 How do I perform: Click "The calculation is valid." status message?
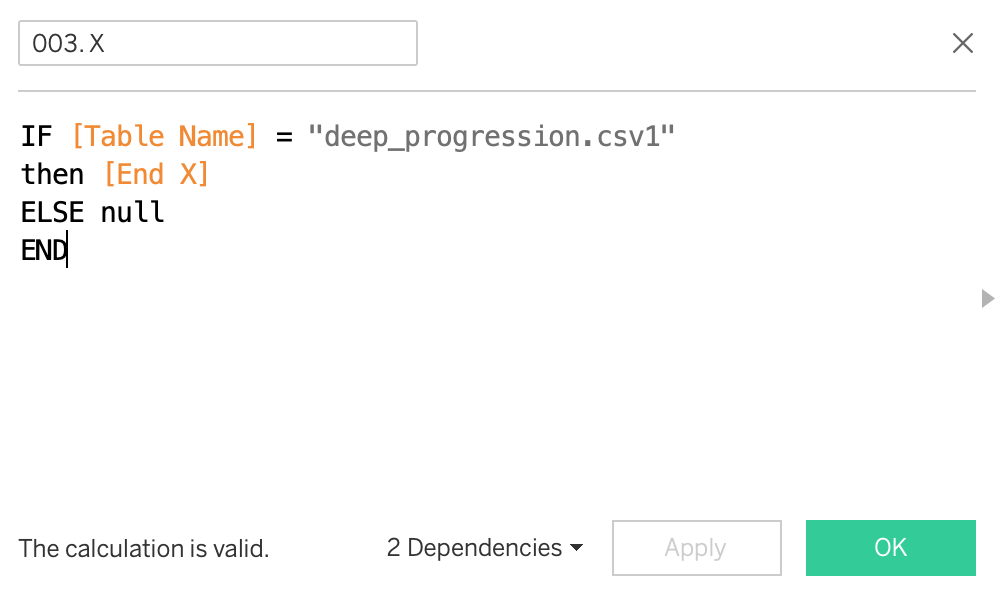144,548
